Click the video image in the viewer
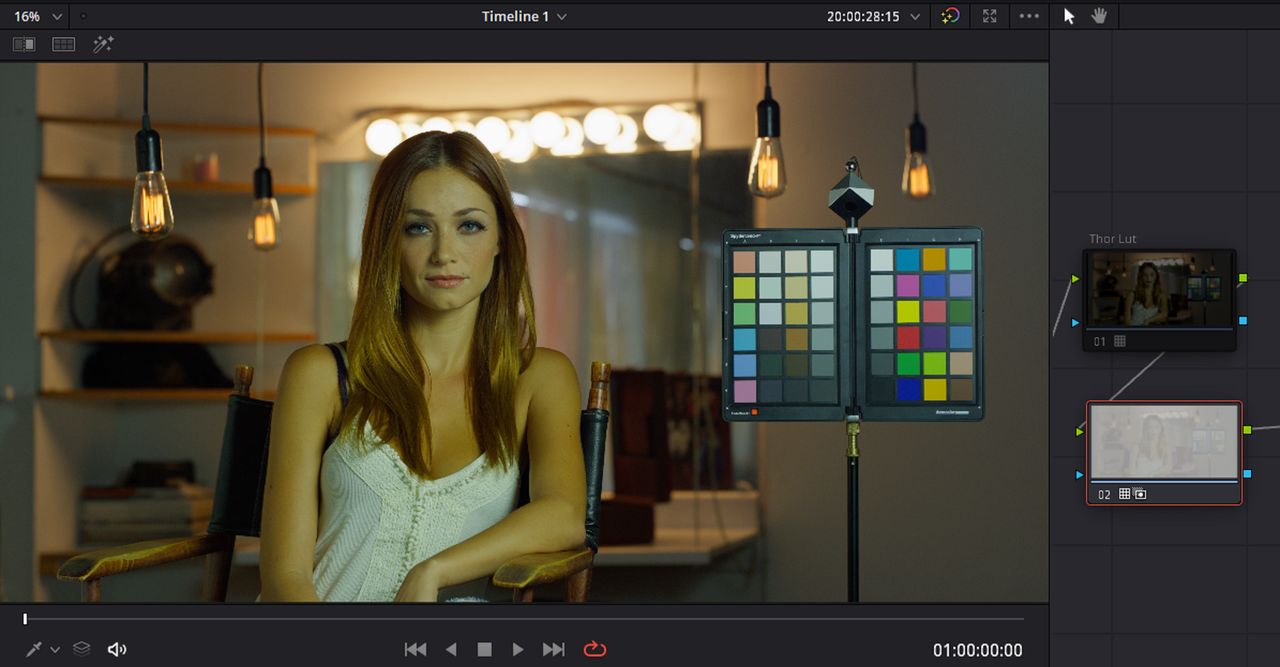 click(x=524, y=333)
